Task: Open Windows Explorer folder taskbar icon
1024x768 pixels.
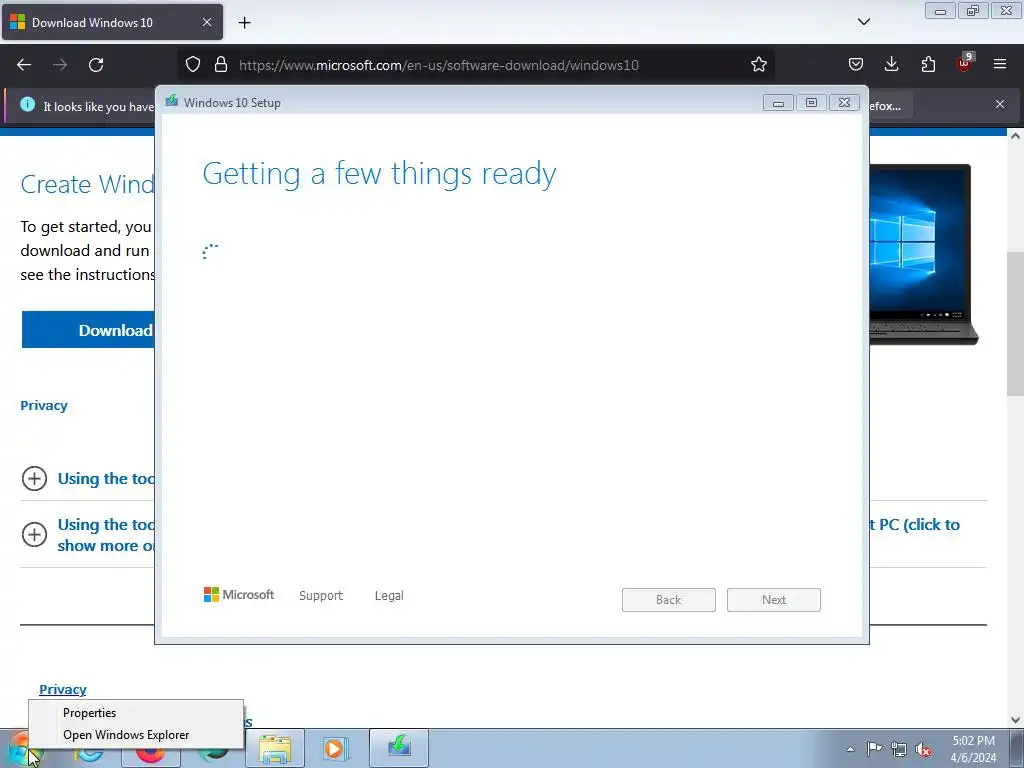Action: point(275,748)
